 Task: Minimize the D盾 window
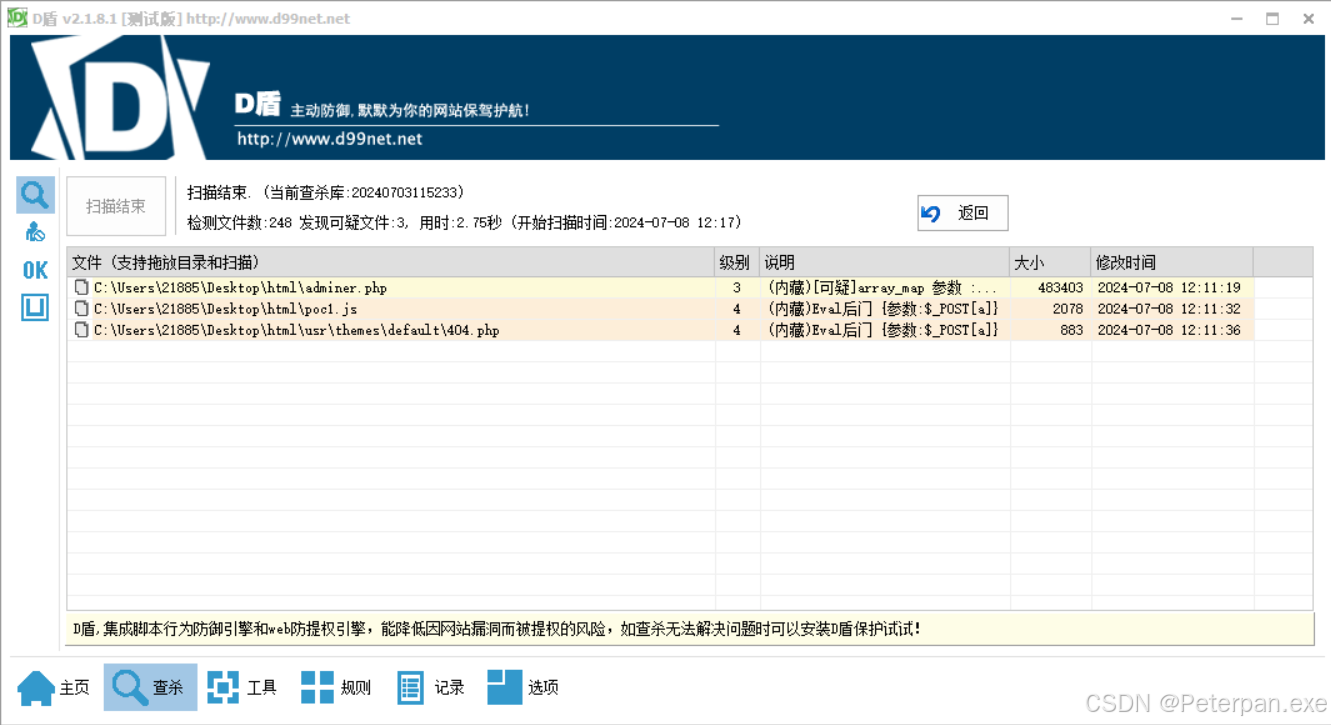coord(1236,18)
